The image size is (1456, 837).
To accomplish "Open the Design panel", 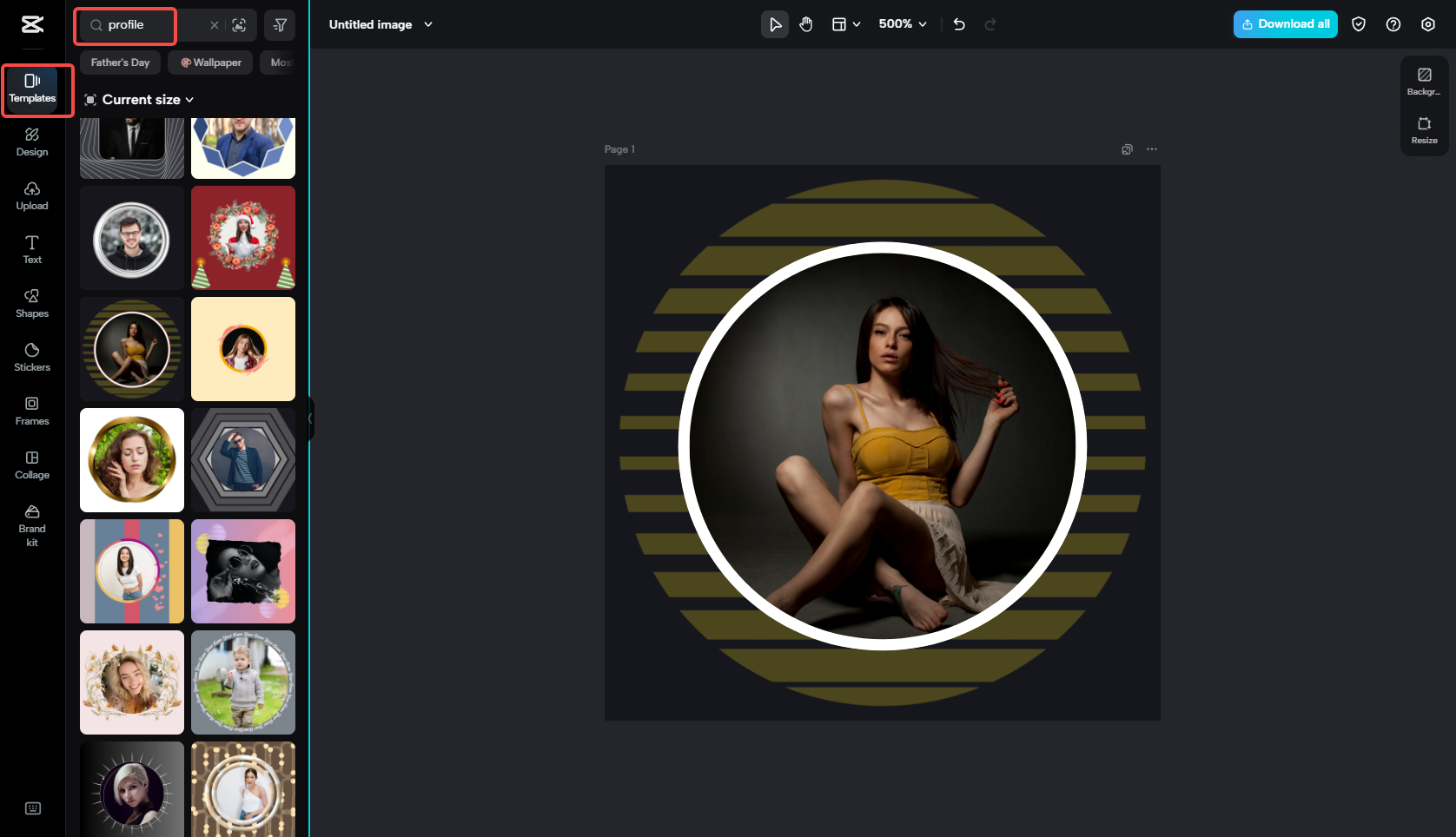I will click(x=31, y=142).
